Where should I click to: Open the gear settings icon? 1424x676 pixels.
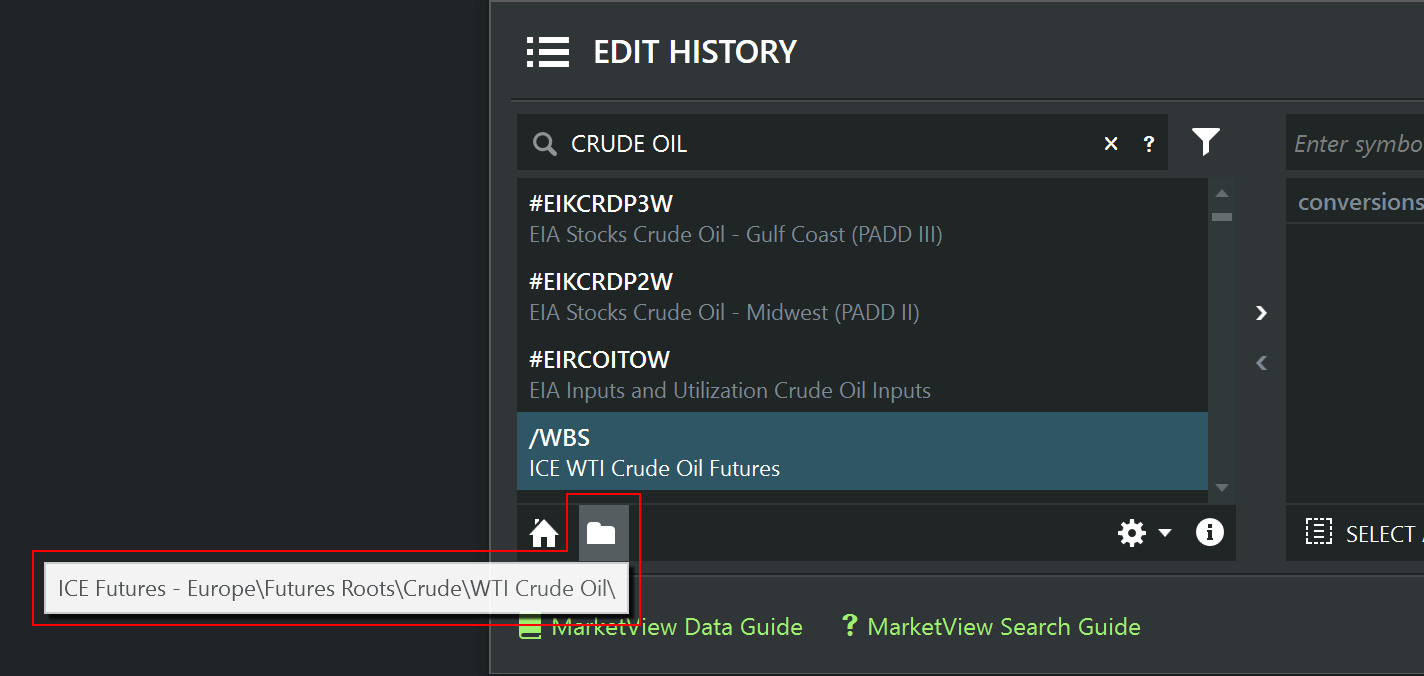(x=1132, y=533)
